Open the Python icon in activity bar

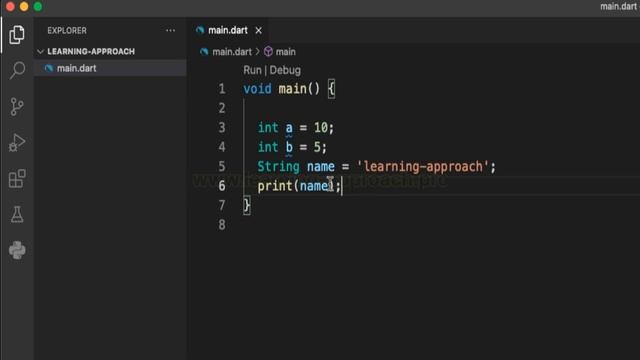coord(17,250)
